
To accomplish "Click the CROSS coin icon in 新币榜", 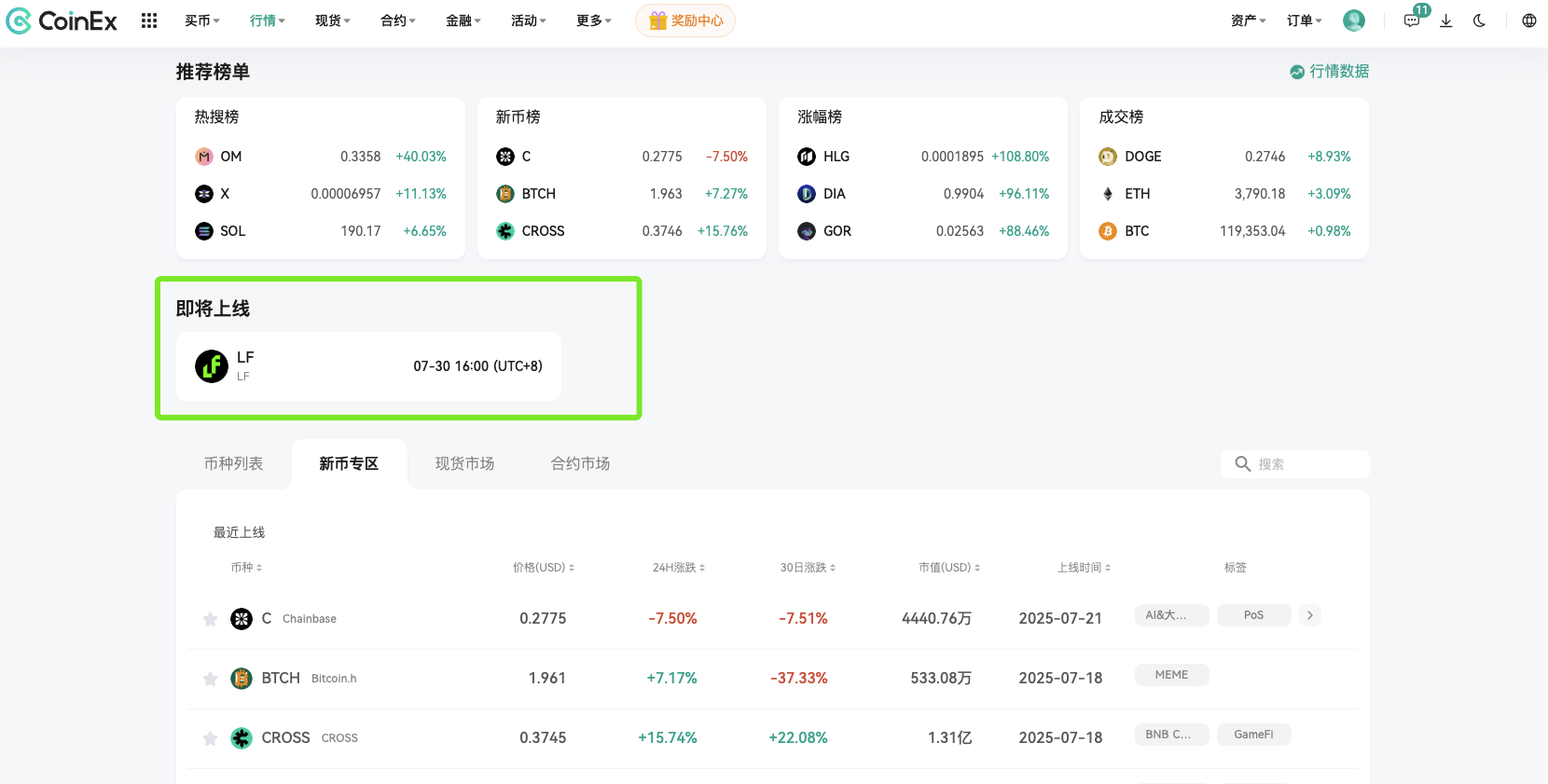I will coord(505,231).
